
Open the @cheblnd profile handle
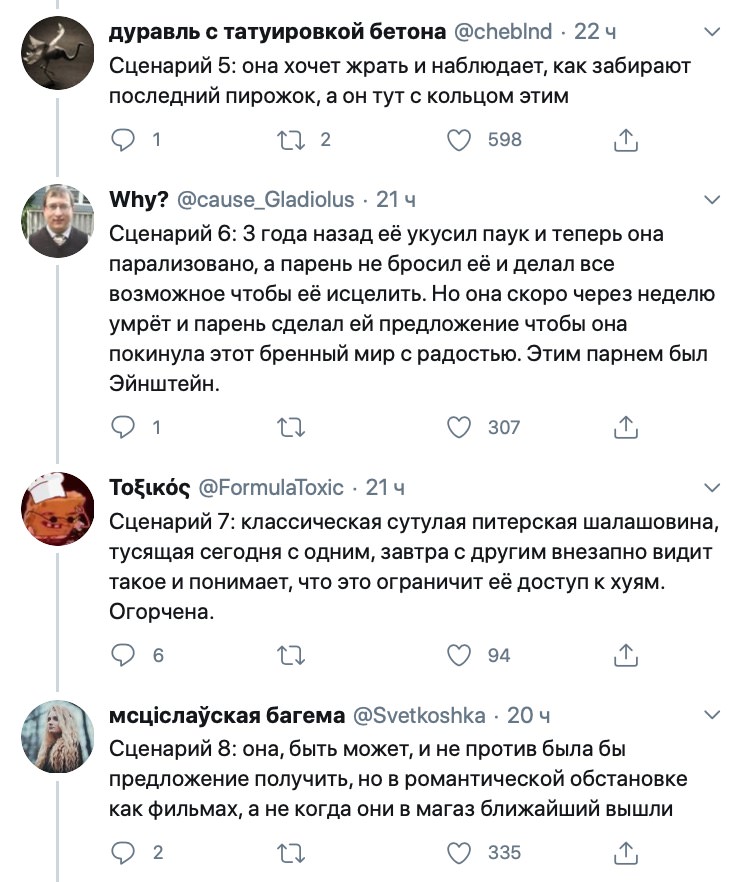click(x=503, y=32)
